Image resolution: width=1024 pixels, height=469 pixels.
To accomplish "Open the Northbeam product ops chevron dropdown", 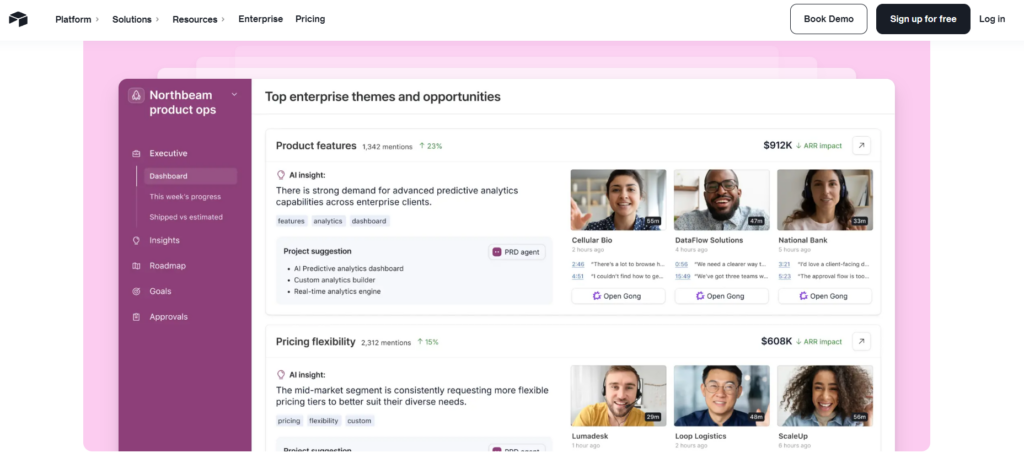I will 234,95.
